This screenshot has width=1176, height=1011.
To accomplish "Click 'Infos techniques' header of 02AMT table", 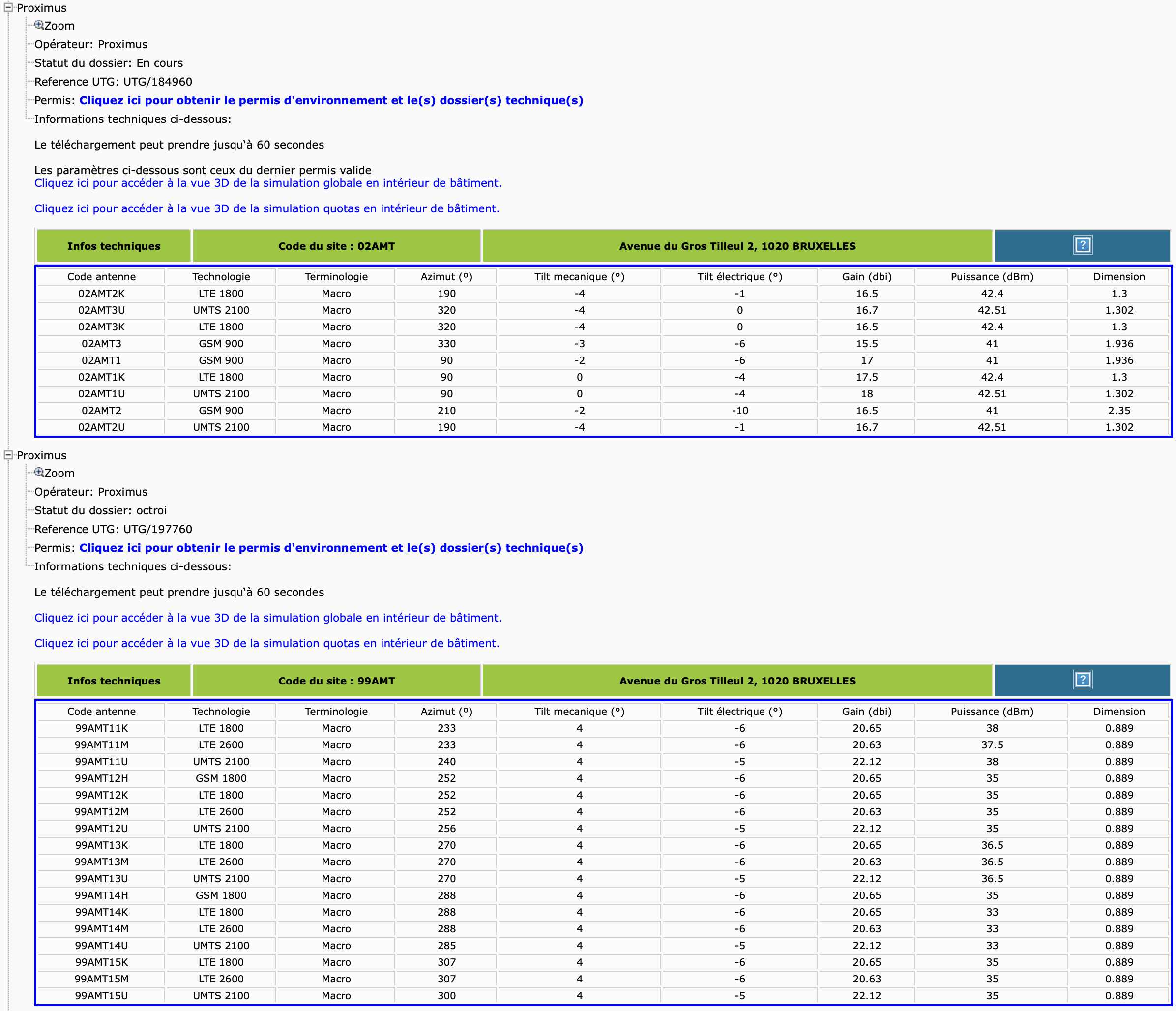I will tap(114, 246).
